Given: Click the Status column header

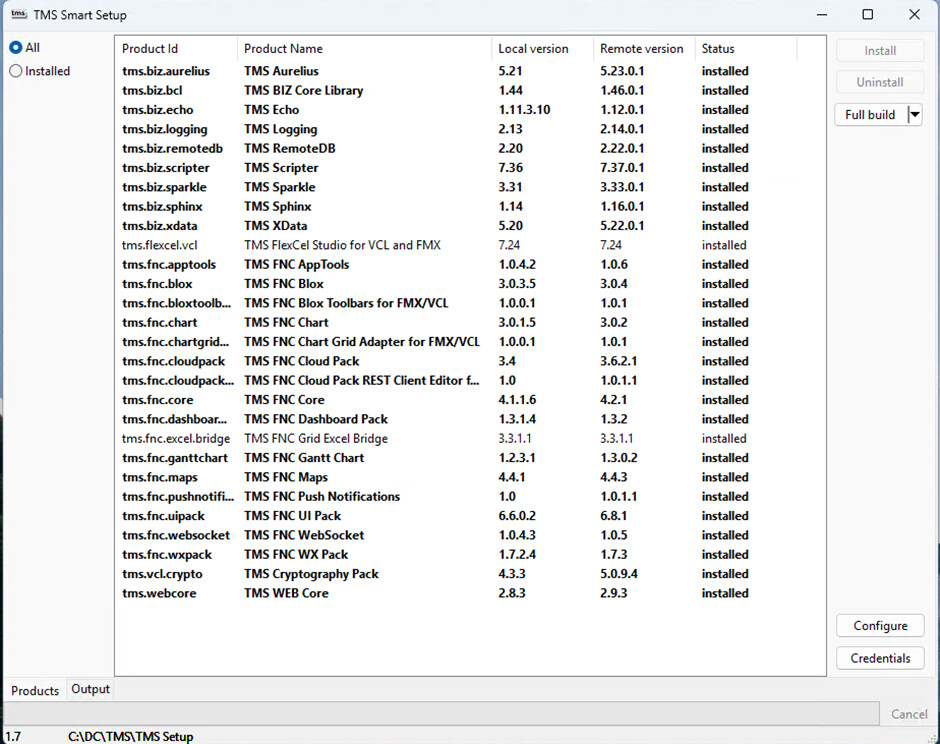Looking at the screenshot, I should coord(718,49).
